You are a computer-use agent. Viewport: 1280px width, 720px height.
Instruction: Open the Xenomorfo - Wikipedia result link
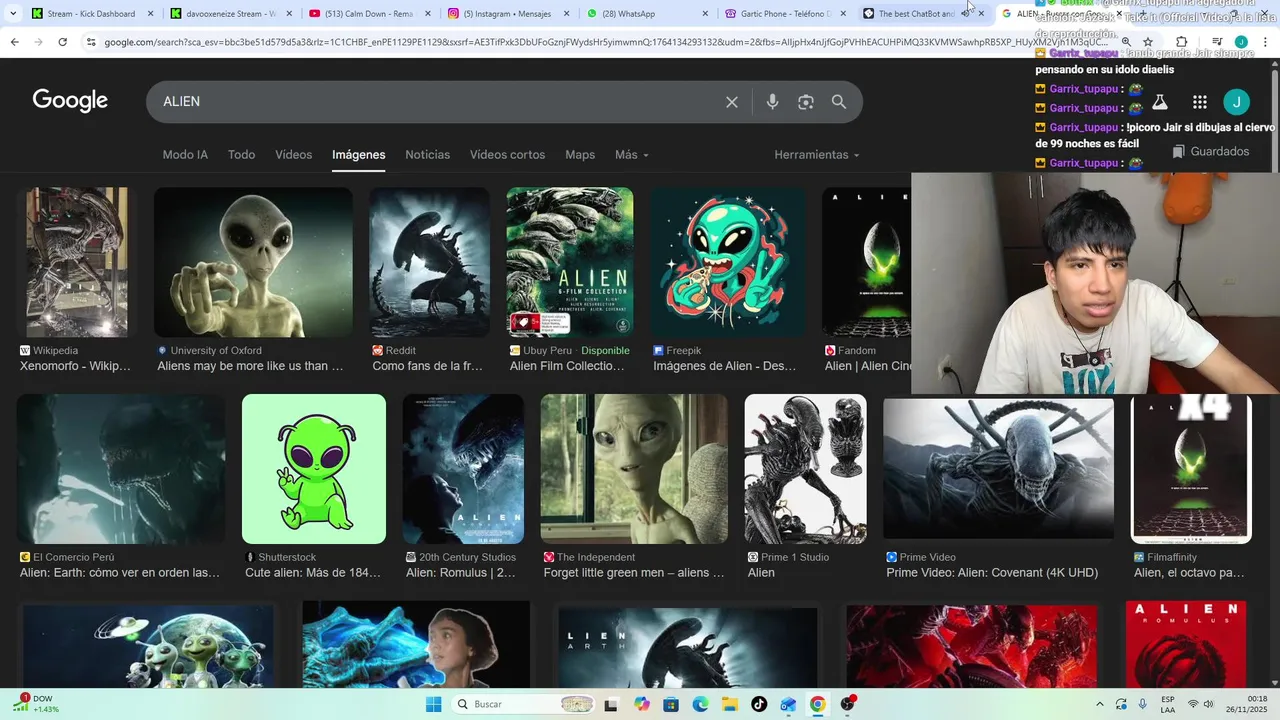click(76, 366)
